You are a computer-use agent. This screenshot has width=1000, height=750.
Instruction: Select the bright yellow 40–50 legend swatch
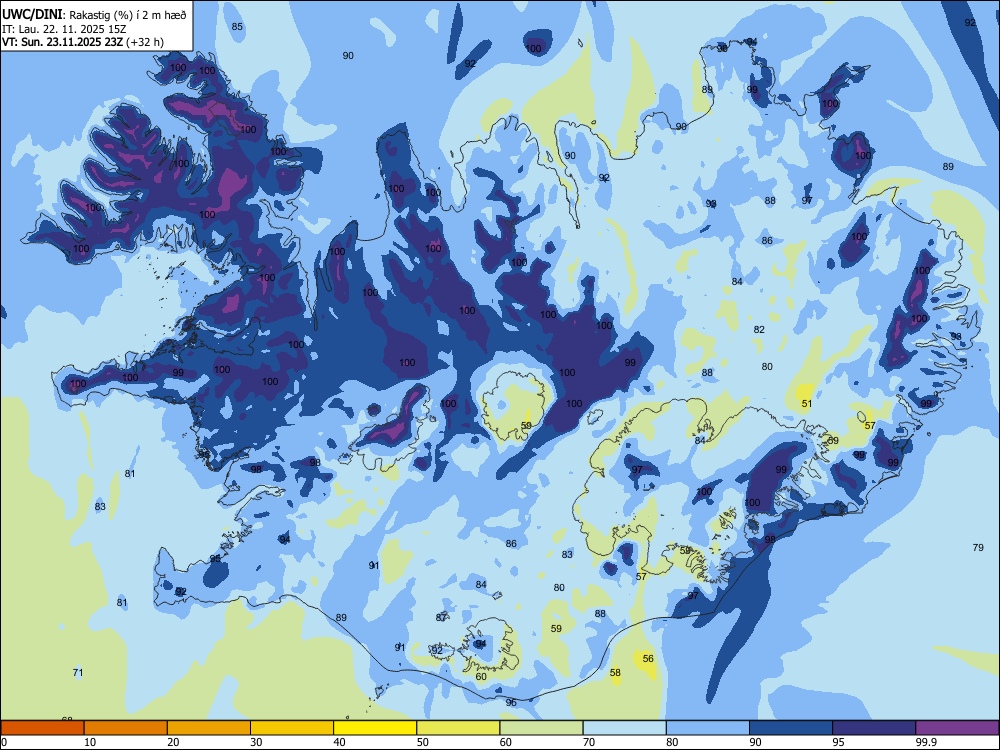tap(375, 728)
